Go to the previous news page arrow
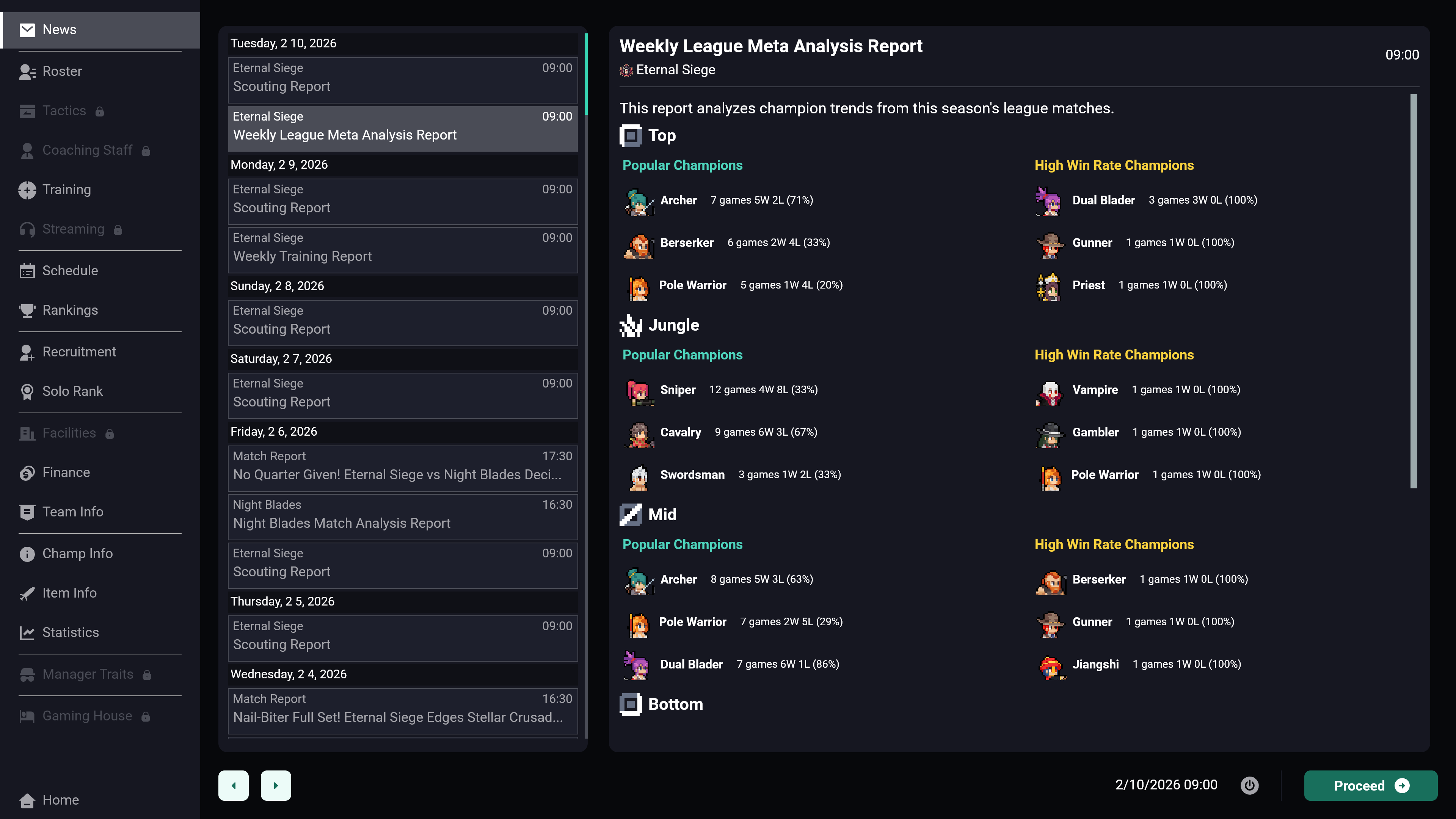The height and width of the screenshot is (819, 1456). (234, 786)
